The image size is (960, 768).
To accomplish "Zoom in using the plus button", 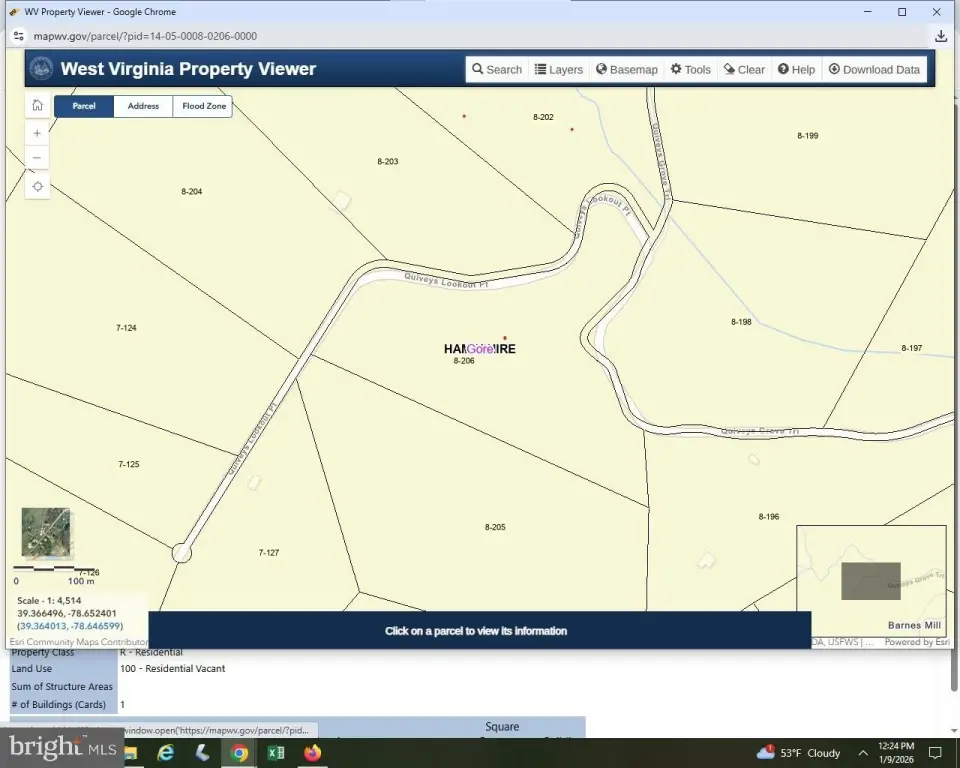I will 37,133.
